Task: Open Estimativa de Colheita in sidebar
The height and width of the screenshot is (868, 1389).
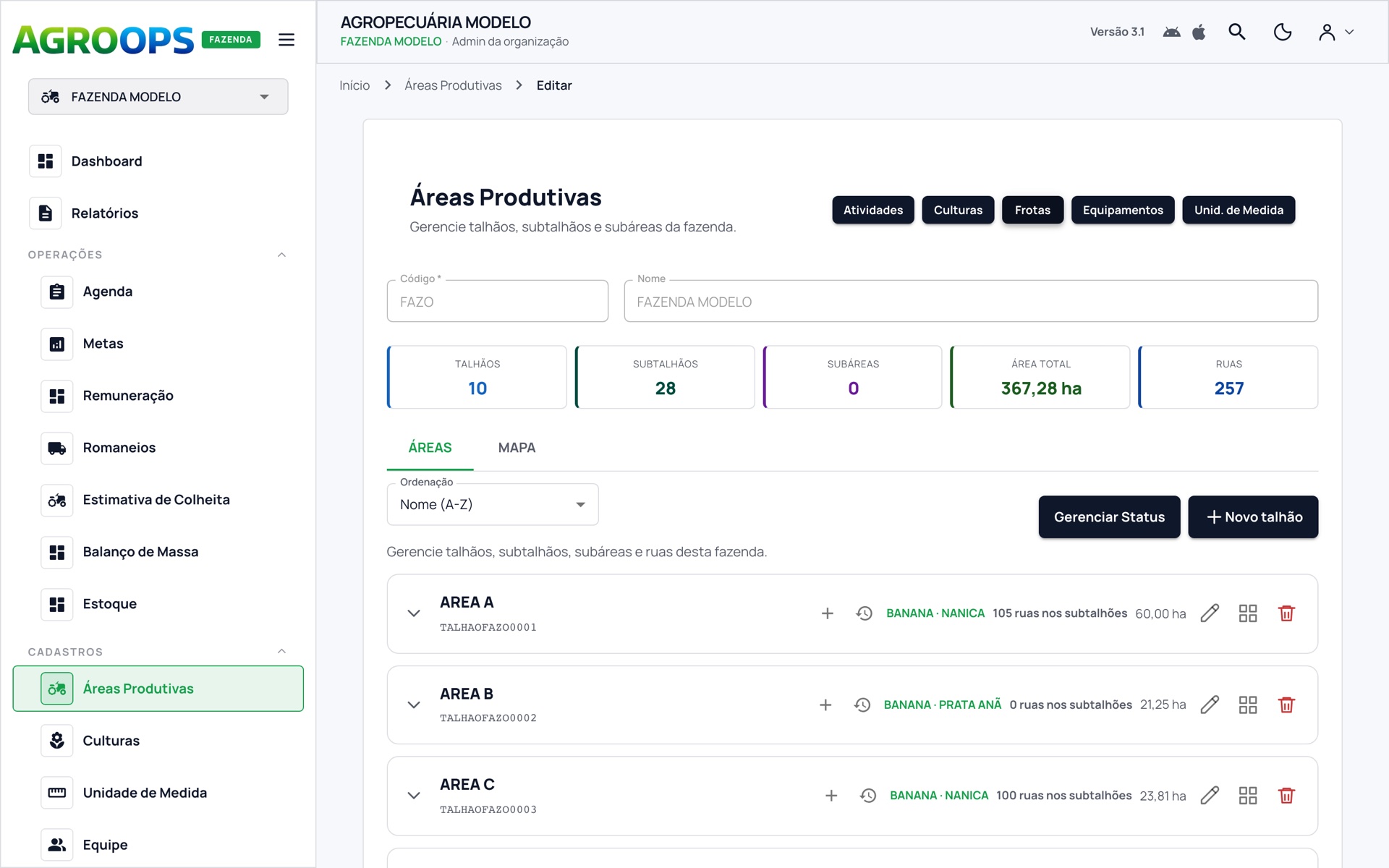Action: click(x=156, y=500)
